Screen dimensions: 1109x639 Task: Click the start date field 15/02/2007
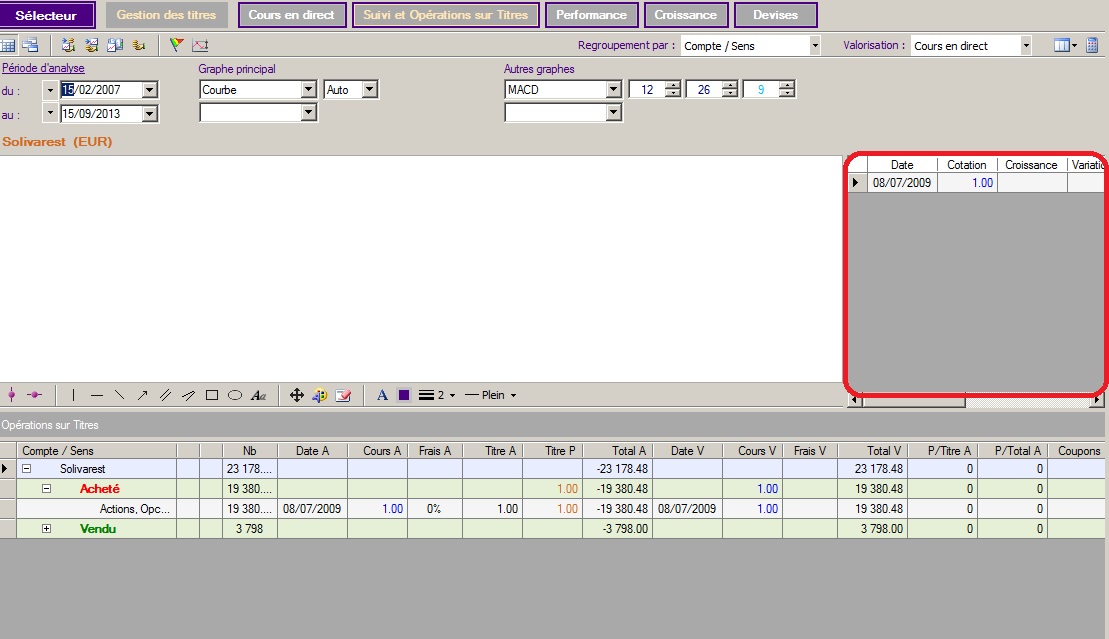click(101, 90)
